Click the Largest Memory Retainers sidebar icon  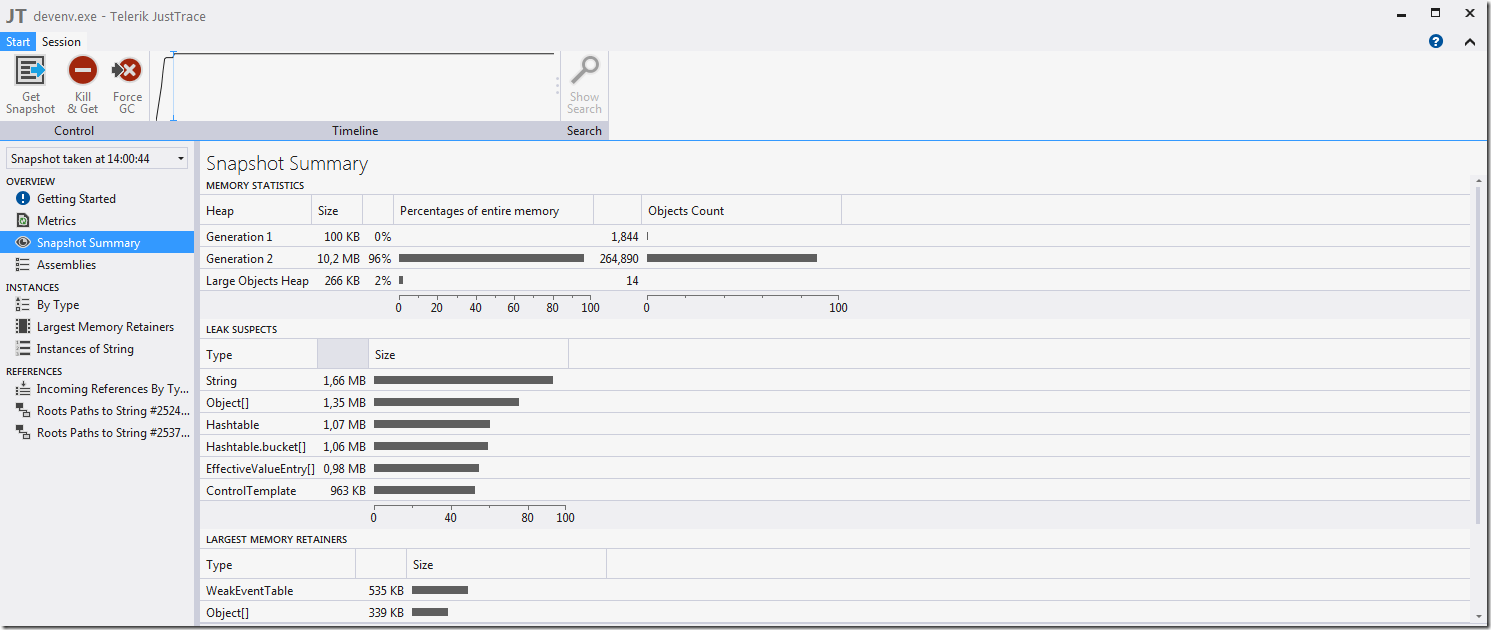(23, 327)
